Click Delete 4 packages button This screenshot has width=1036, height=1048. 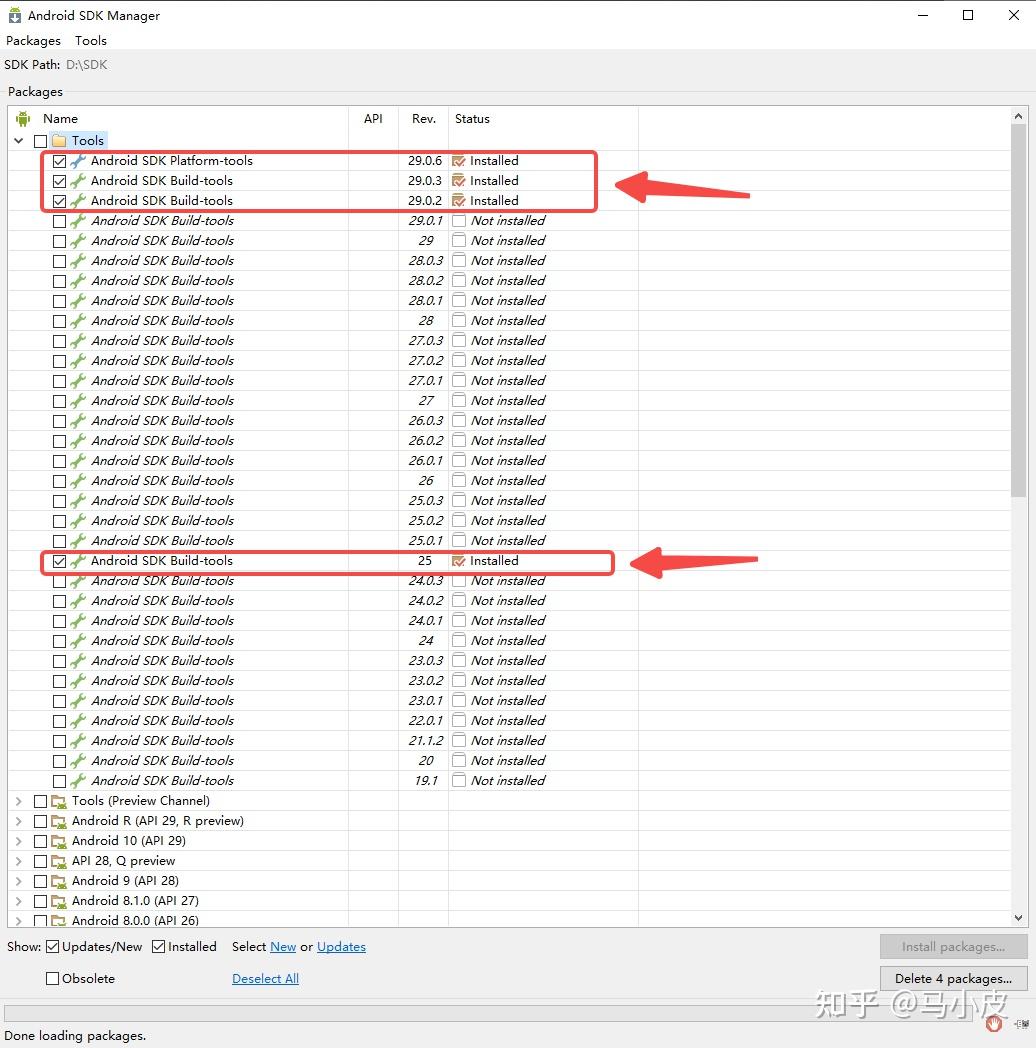953,978
